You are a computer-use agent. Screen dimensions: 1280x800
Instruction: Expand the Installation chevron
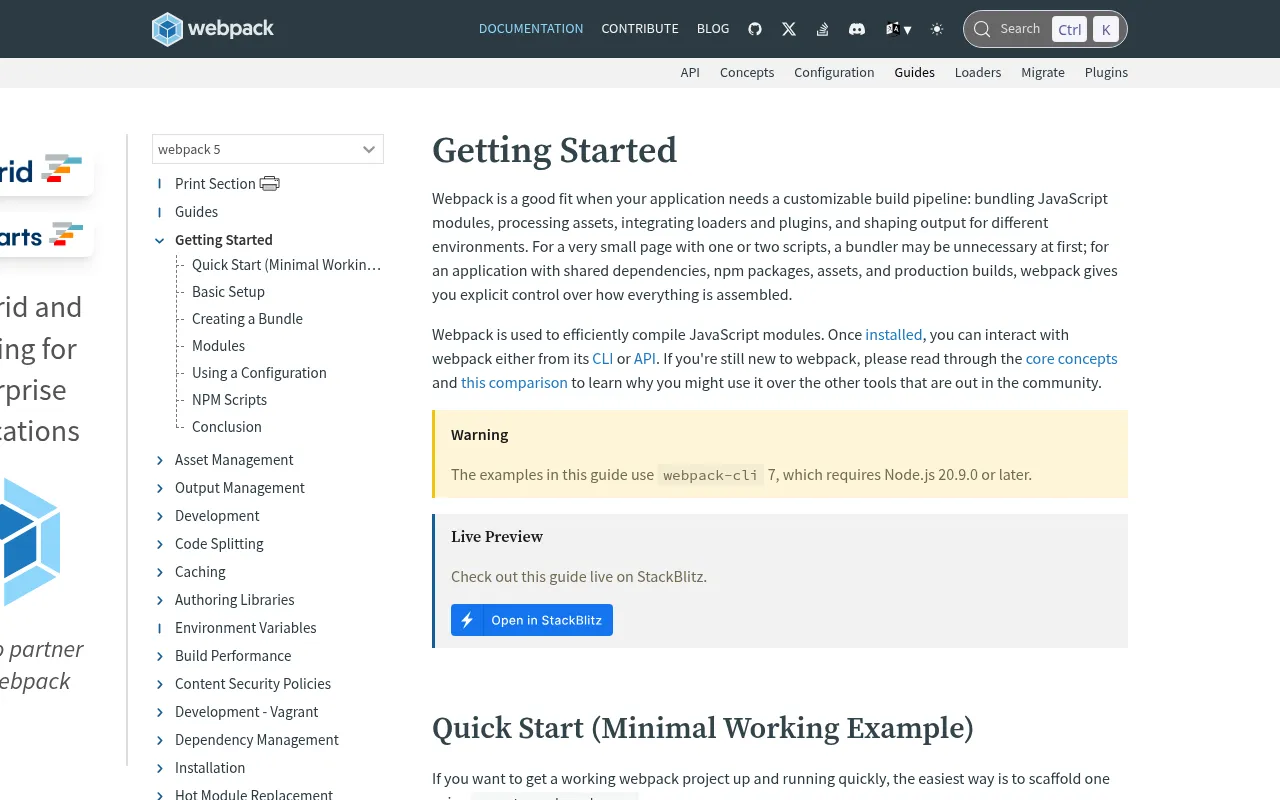pyautogui.click(x=160, y=768)
